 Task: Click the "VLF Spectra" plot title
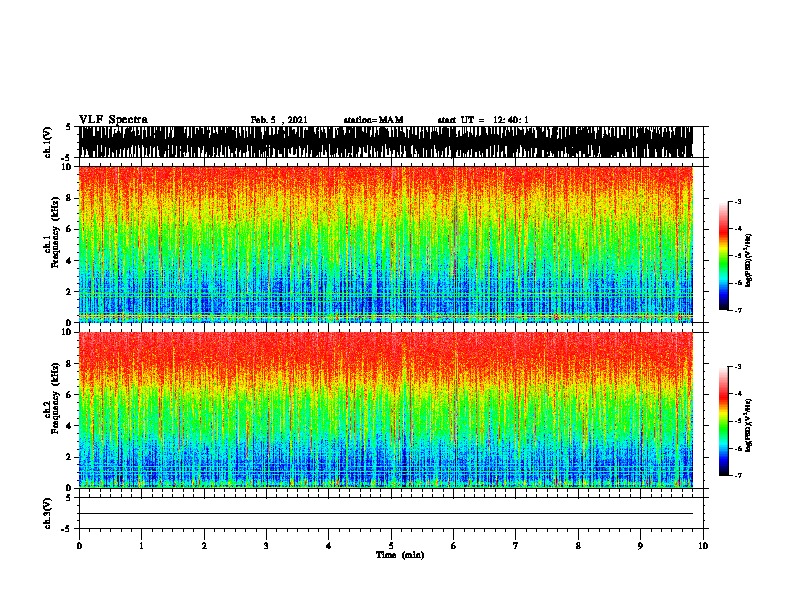point(113,120)
